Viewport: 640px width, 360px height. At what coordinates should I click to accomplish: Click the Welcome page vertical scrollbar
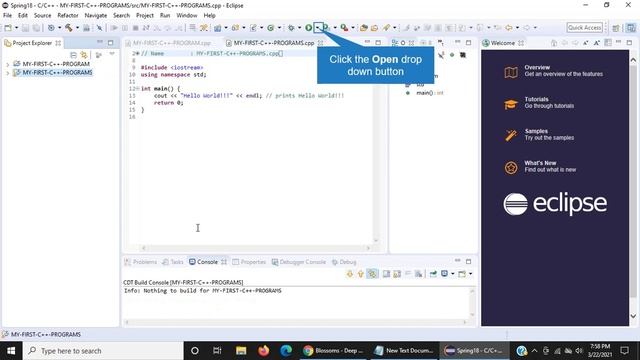tap(633, 188)
